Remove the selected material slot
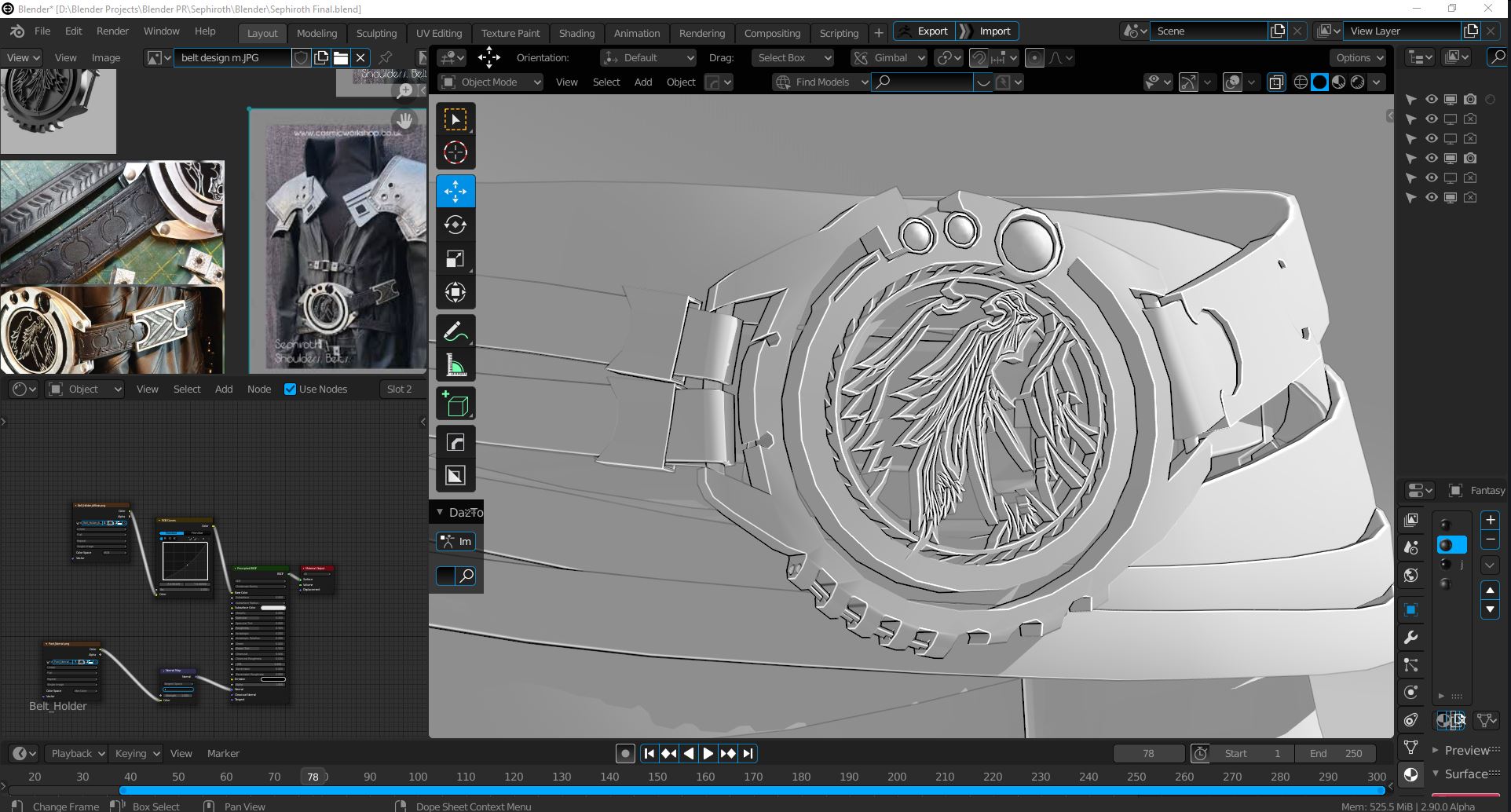 1490,539
